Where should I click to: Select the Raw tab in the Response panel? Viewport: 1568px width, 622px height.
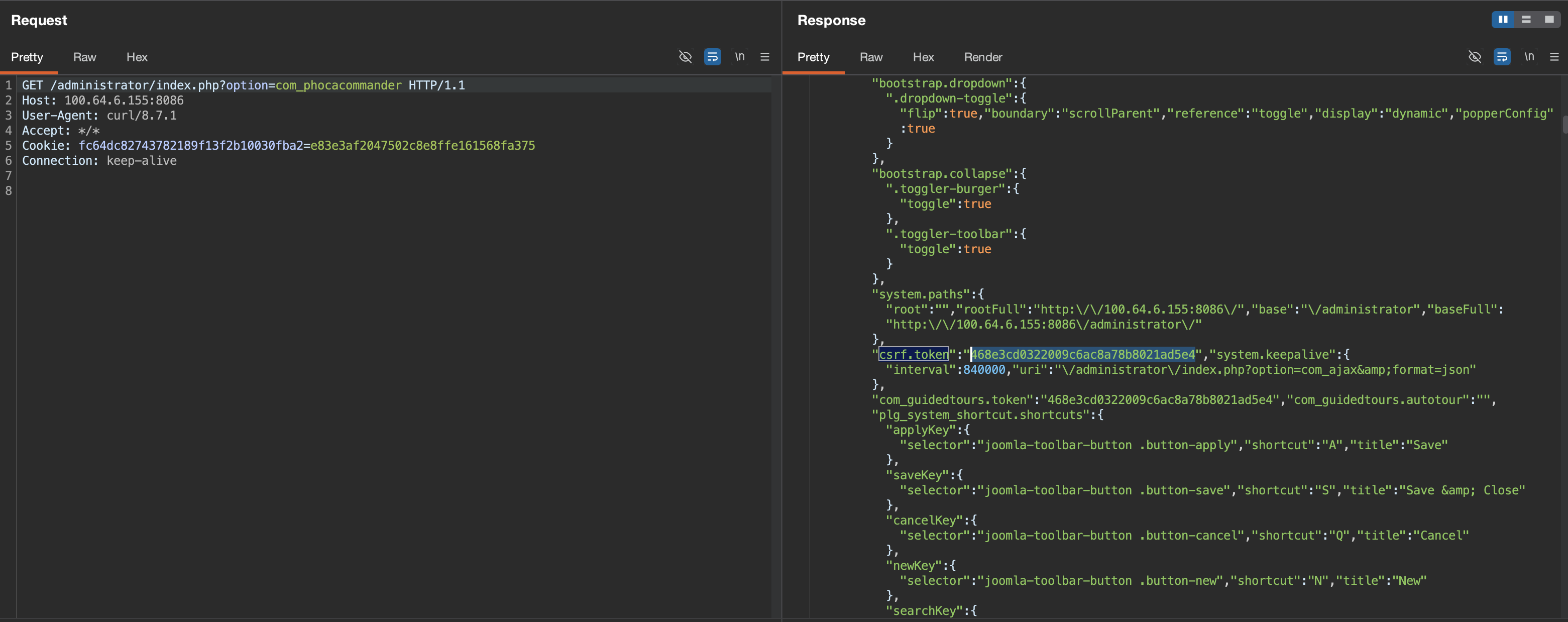(x=871, y=57)
